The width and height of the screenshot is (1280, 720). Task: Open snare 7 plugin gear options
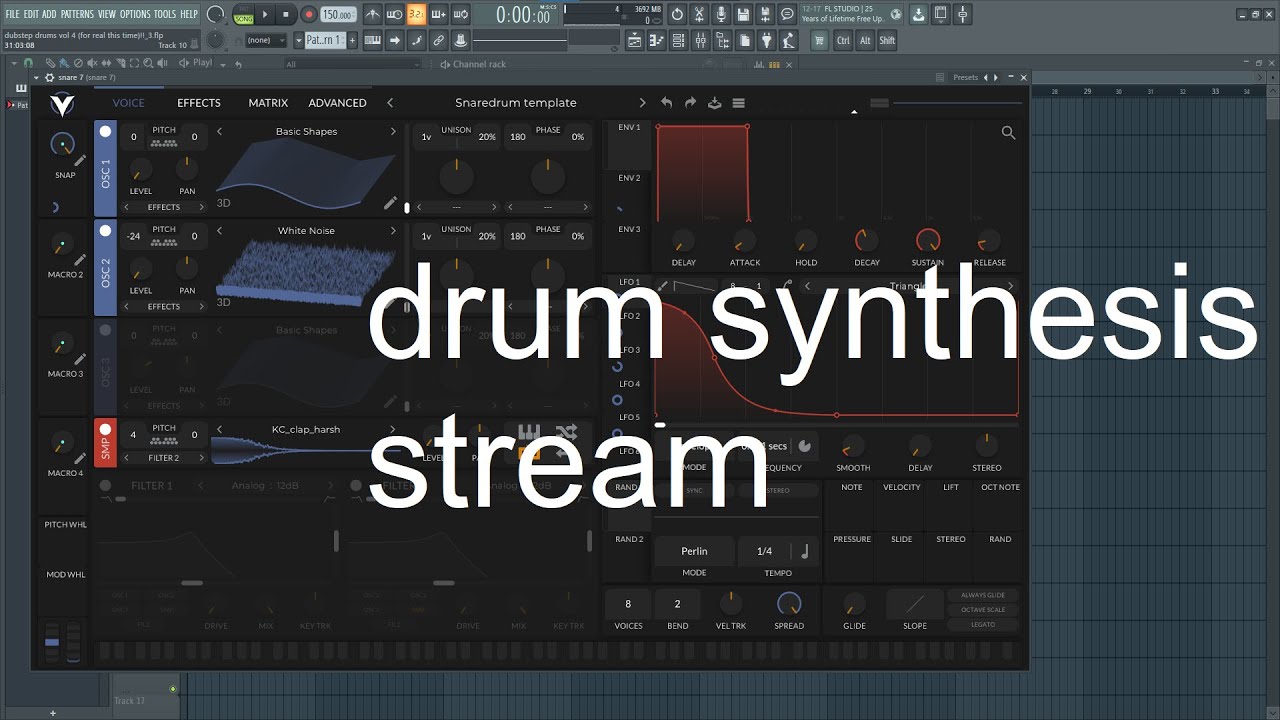point(49,77)
